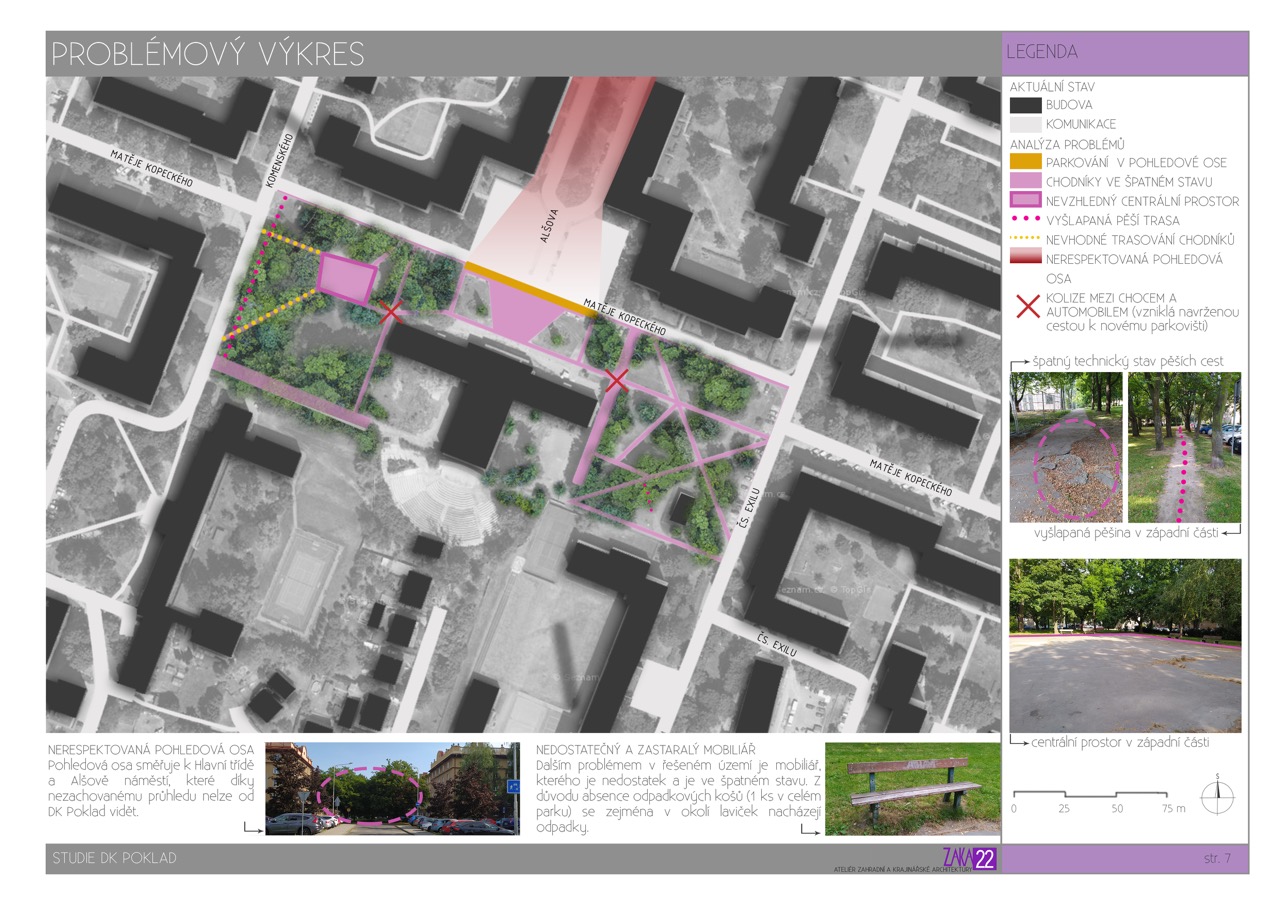This screenshot has height=905, width=1280.
Task: Pick the light grey KOMUNIKACE legend swatch
Action: click(x=1025, y=124)
